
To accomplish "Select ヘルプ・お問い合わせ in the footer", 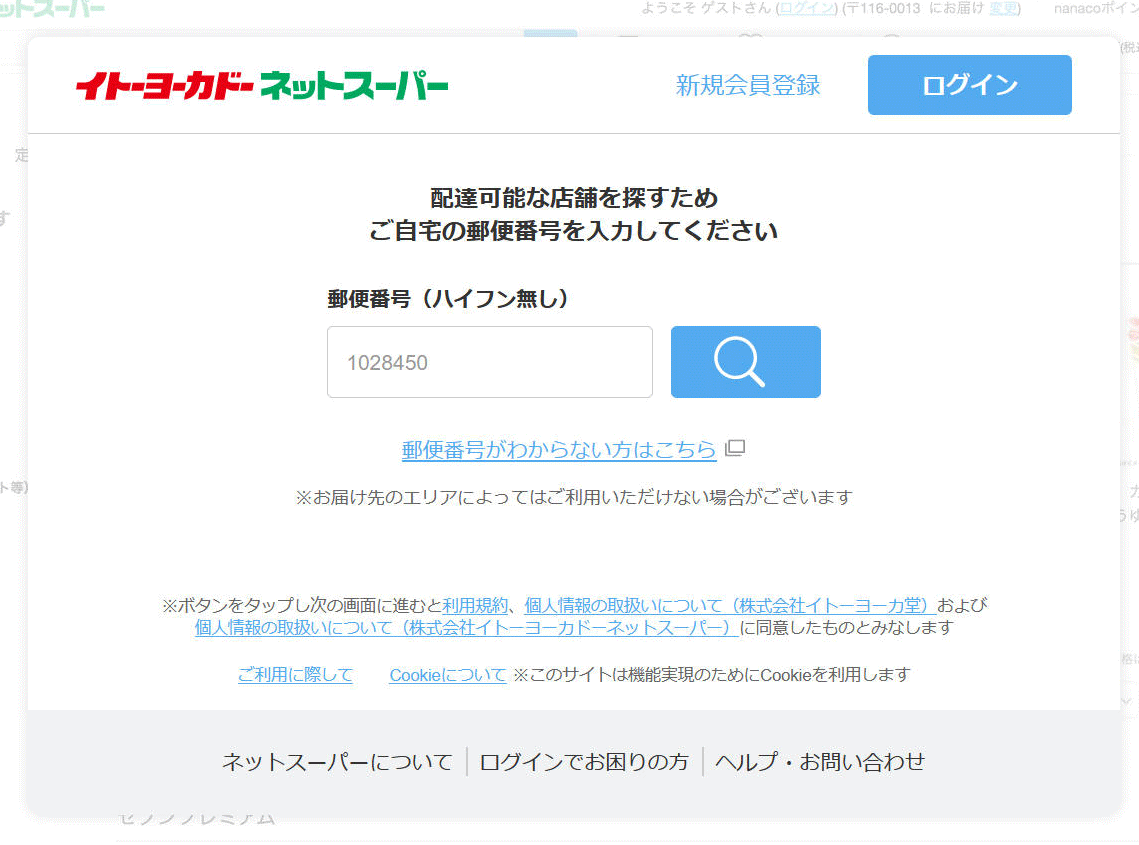I will click(820, 762).
